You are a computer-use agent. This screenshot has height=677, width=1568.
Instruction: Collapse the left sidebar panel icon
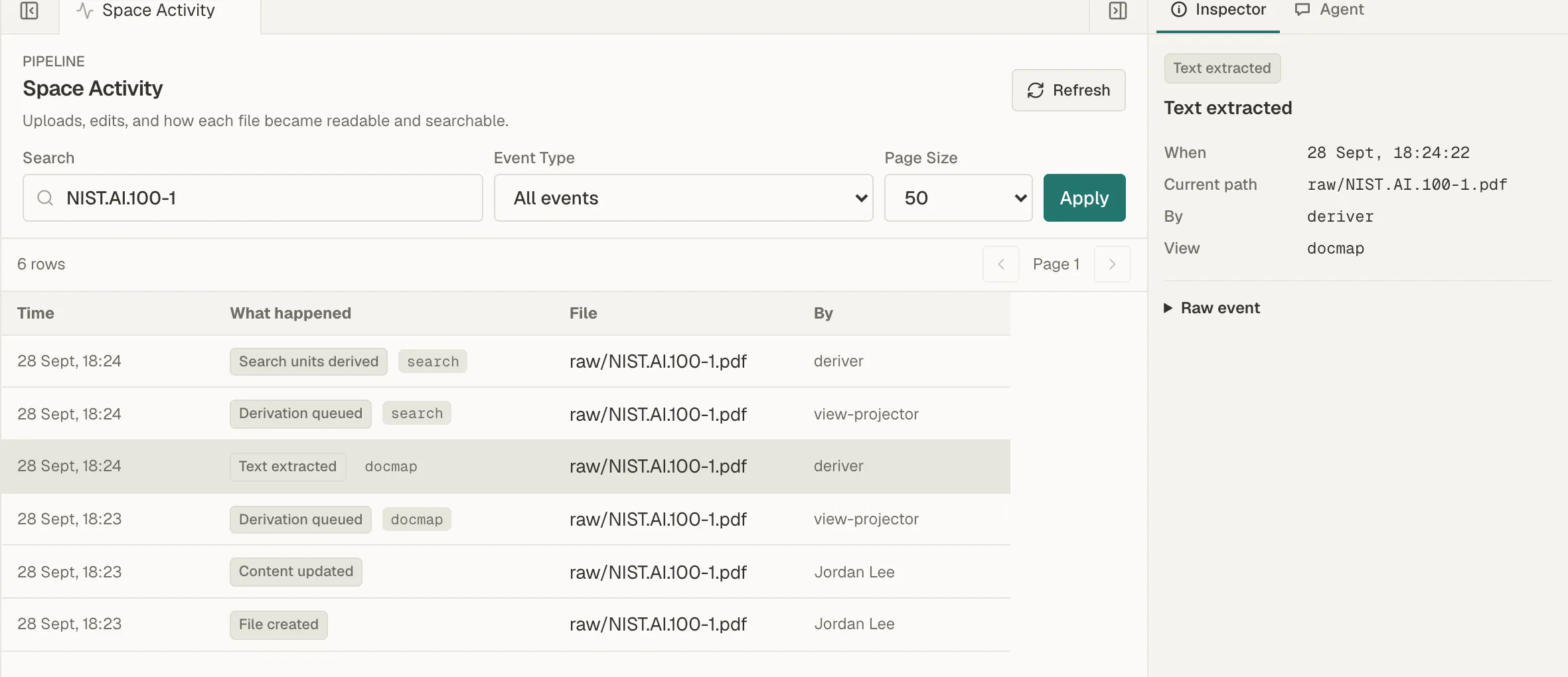point(29,11)
